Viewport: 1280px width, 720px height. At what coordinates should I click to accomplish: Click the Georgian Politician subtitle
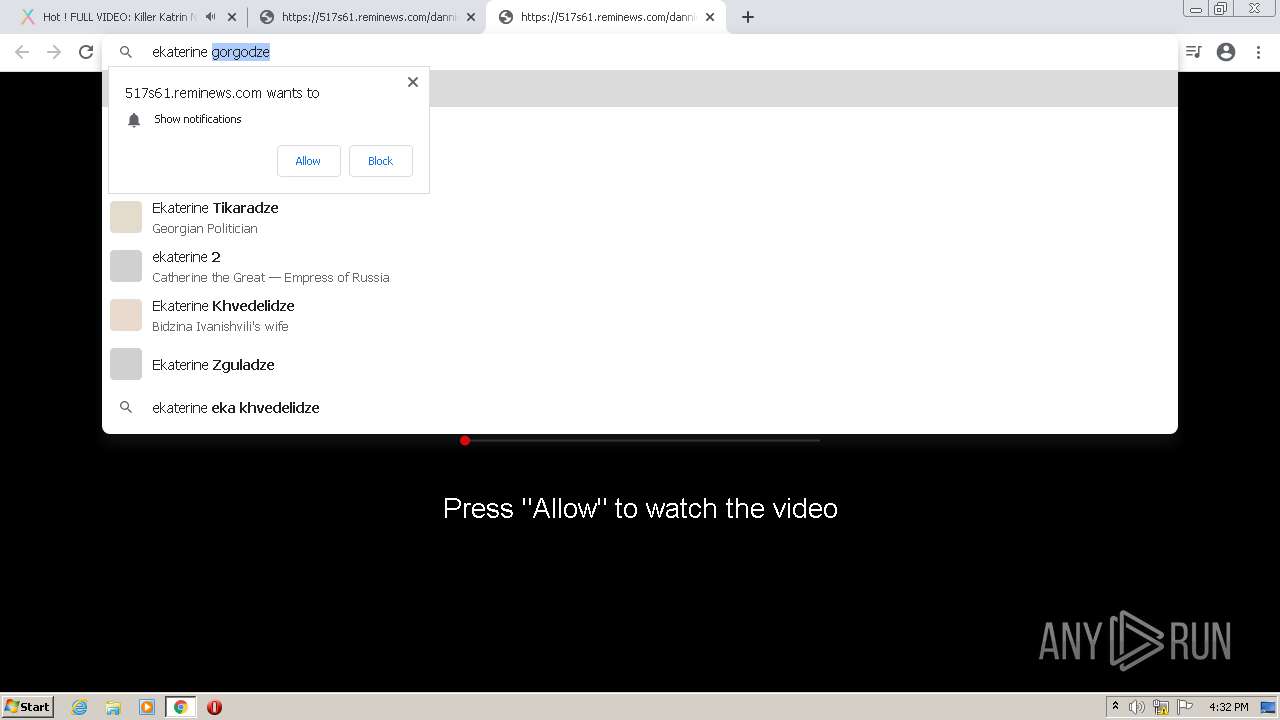[205, 229]
